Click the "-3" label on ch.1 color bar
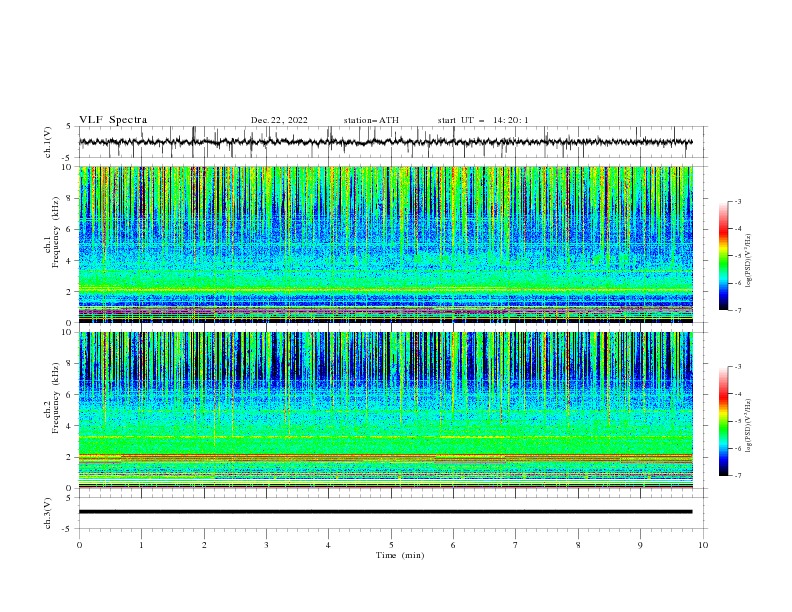Image resolution: width=792 pixels, height=612 pixels. (x=738, y=201)
